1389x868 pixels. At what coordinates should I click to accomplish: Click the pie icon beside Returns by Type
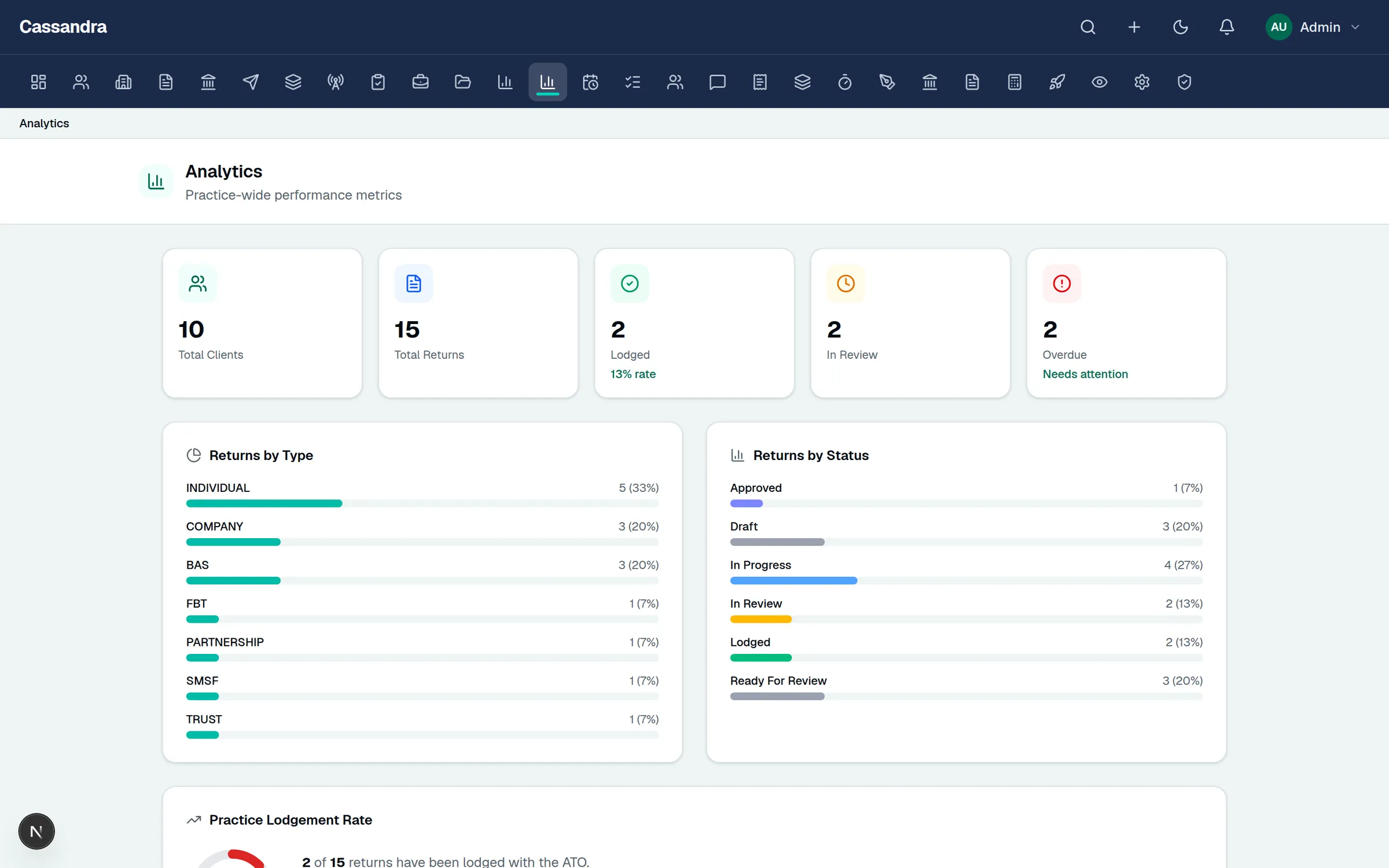click(194, 455)
